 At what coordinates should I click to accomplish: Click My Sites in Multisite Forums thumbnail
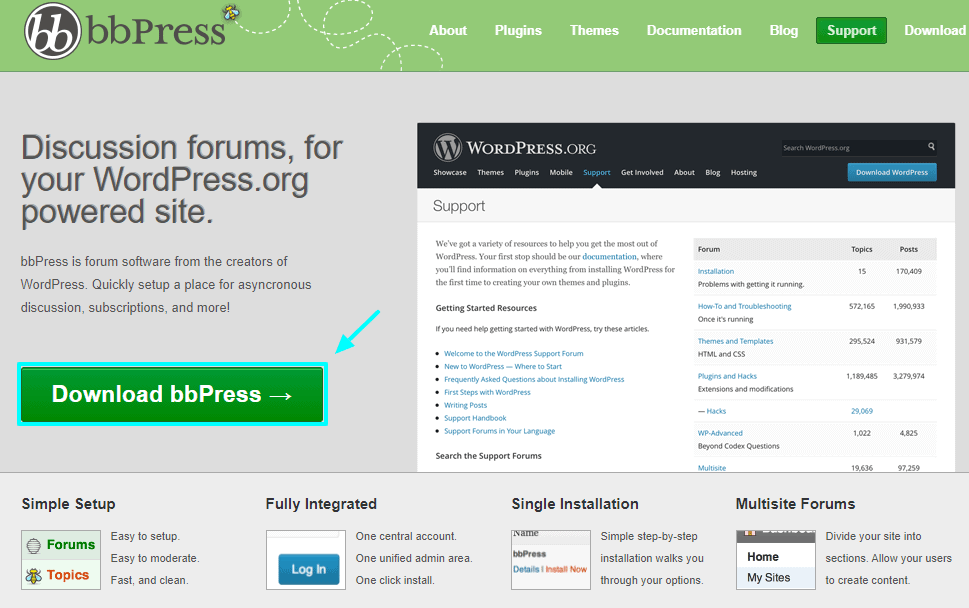pos(769,578)
